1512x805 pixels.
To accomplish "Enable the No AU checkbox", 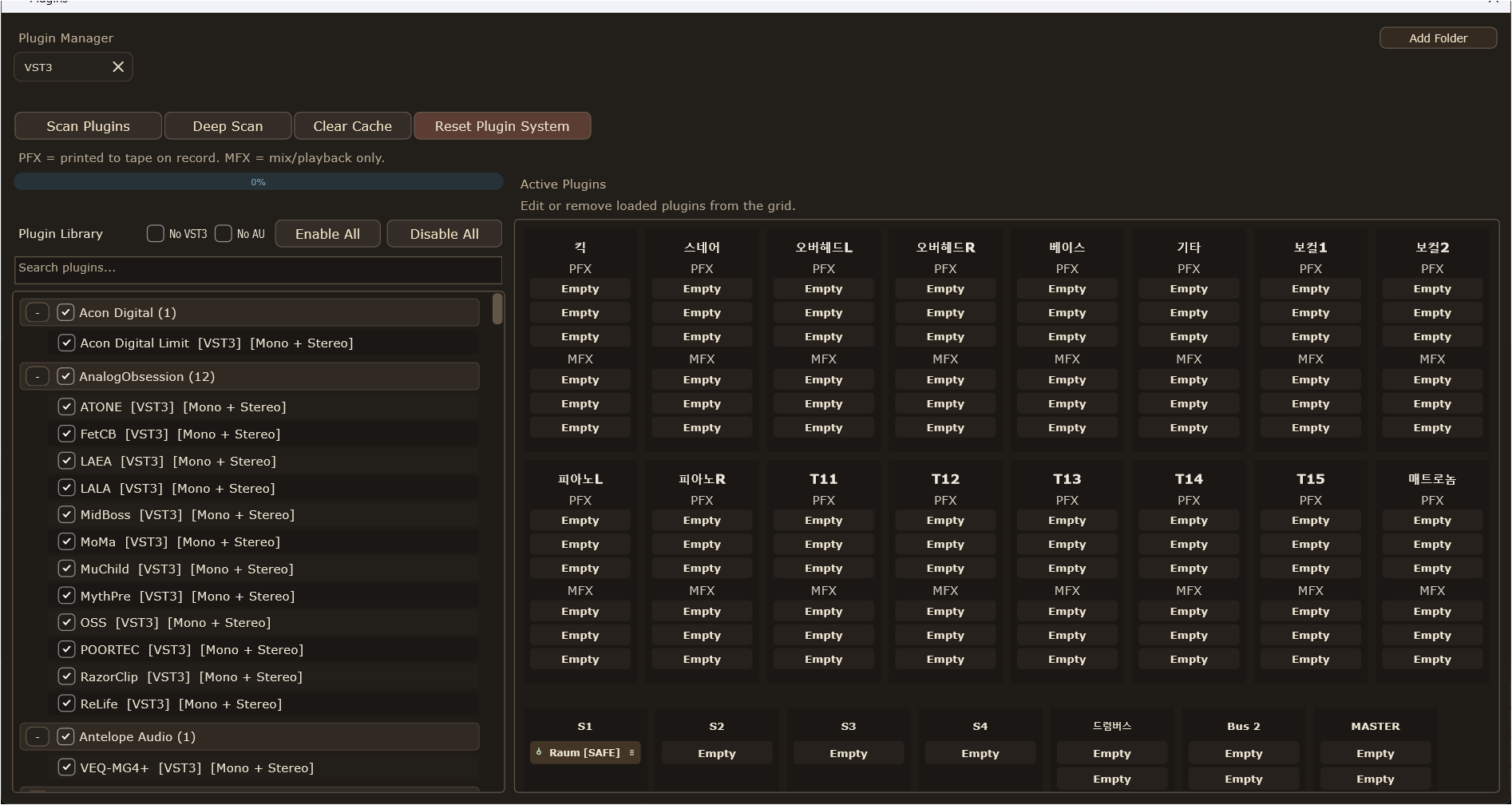I will point(224,233).
